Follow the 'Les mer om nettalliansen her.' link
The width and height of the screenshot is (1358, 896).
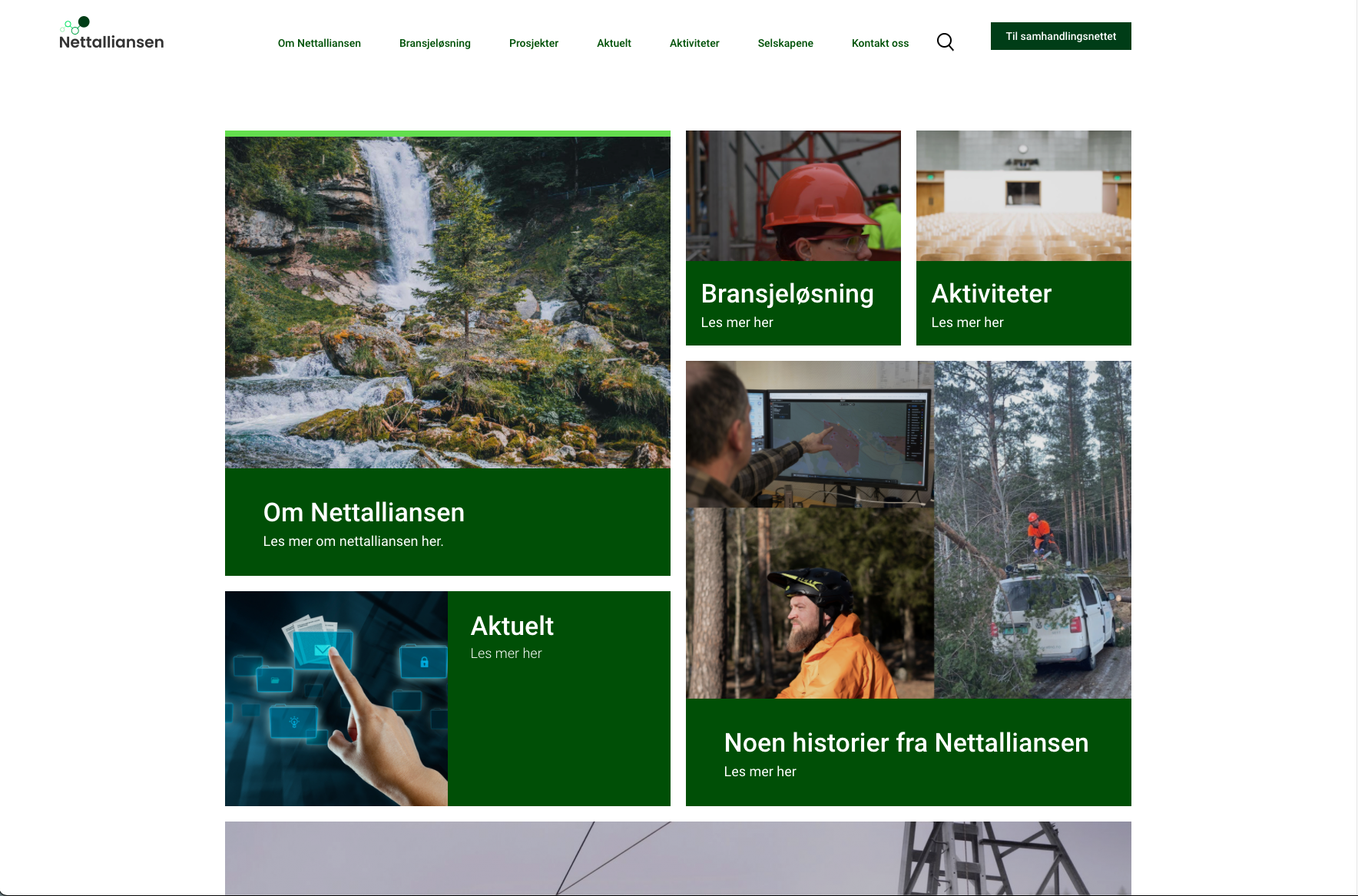[353, 541]
